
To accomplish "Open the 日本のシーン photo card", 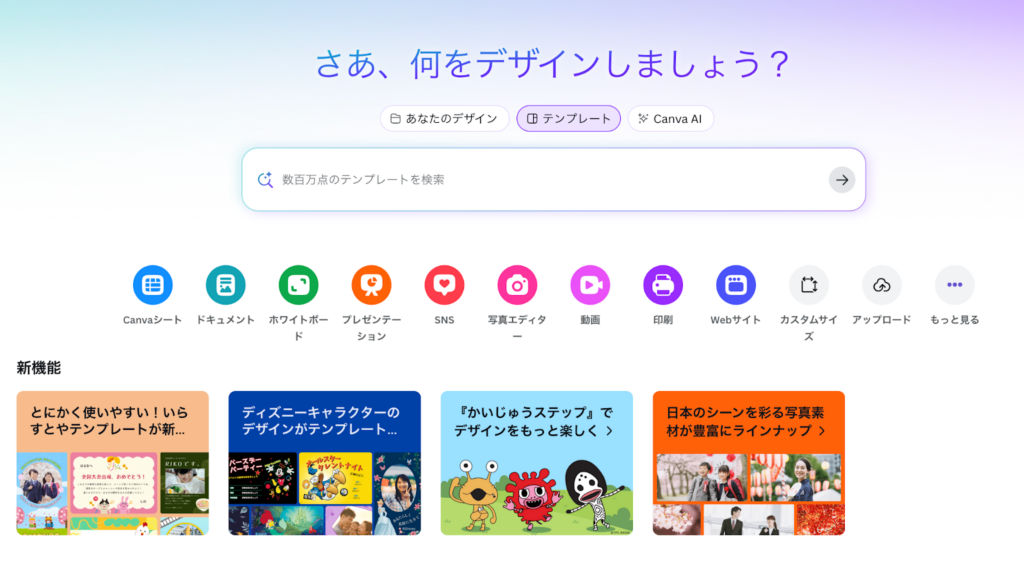I will [748, 463].
